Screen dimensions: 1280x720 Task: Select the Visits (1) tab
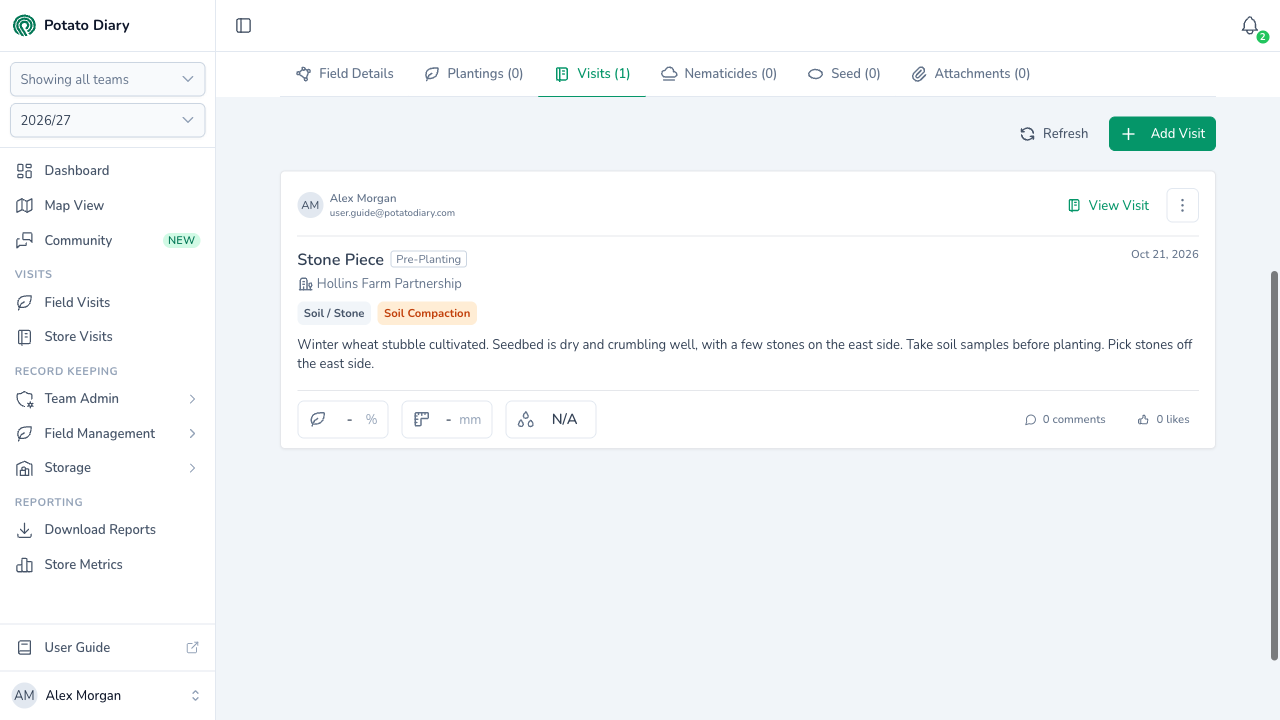pos(592,74)
